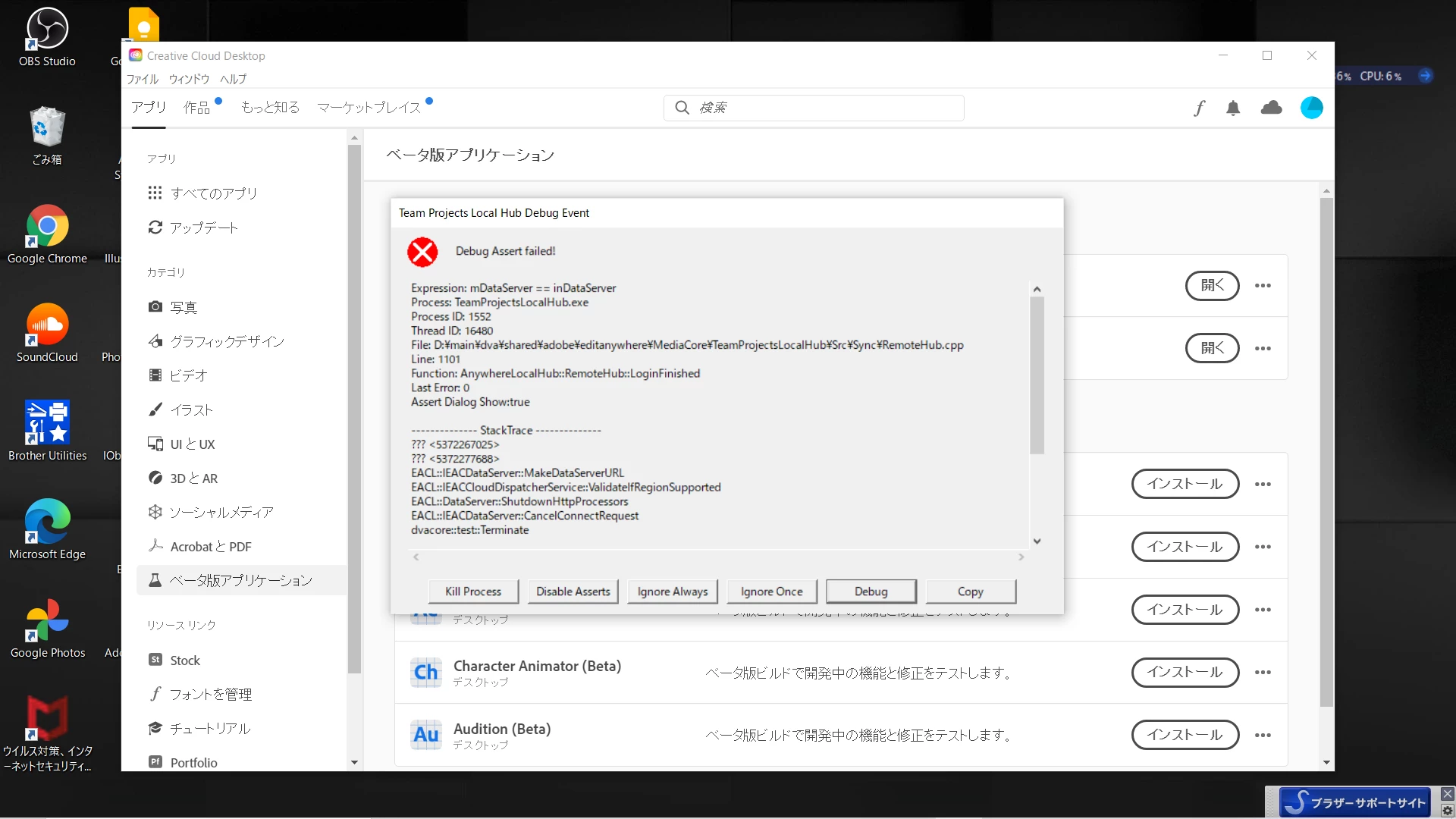Open the account profile avatar

click(1312, 108)
